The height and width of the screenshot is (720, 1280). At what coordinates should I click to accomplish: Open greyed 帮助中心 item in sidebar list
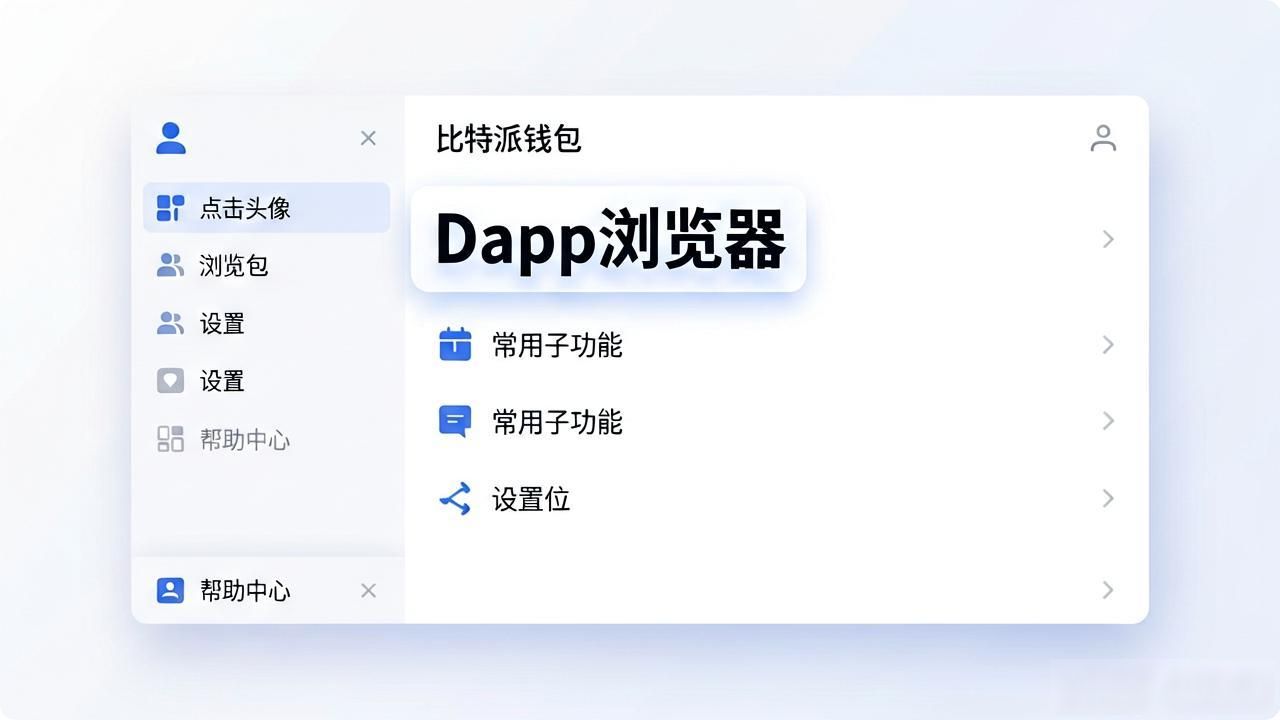click(x=266, y=439)
